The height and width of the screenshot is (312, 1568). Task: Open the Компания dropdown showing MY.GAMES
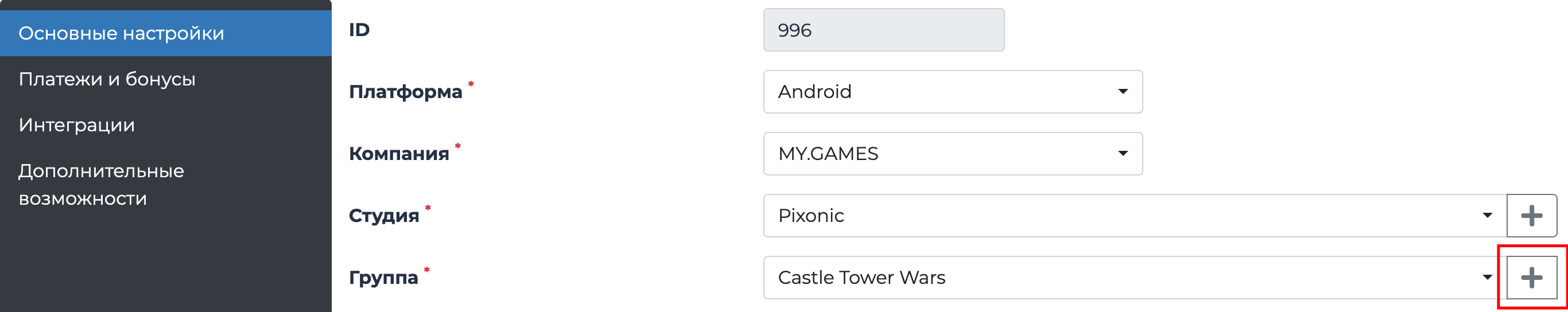coord(952,154)
